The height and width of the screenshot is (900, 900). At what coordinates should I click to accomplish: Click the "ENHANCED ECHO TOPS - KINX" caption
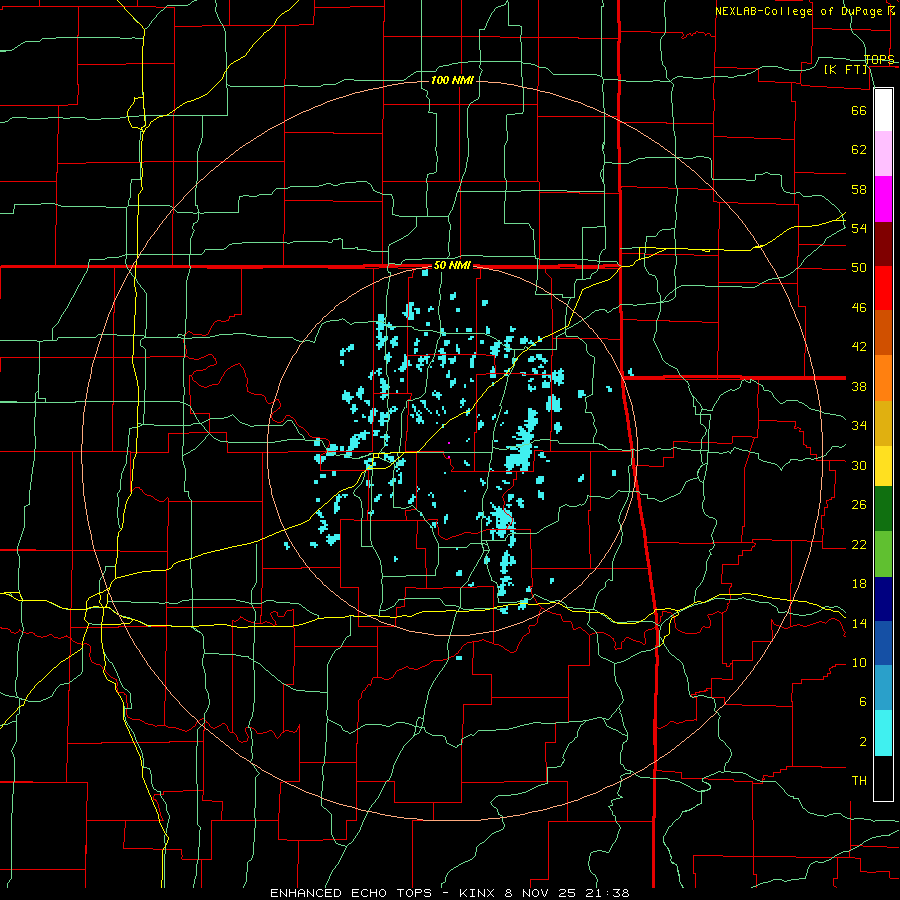click(x=385, y=893)
